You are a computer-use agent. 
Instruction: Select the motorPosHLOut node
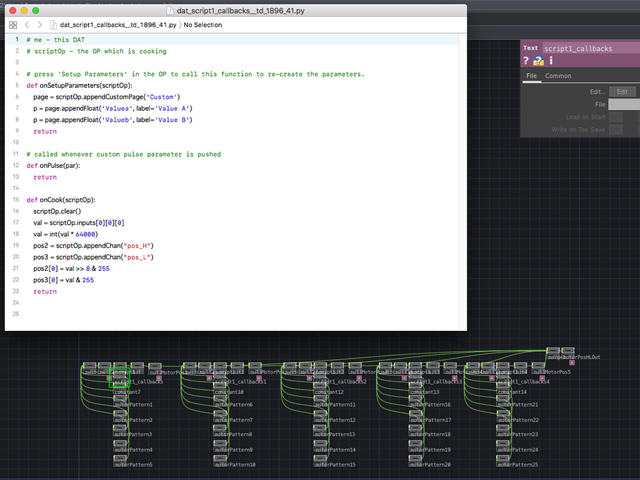568,351
